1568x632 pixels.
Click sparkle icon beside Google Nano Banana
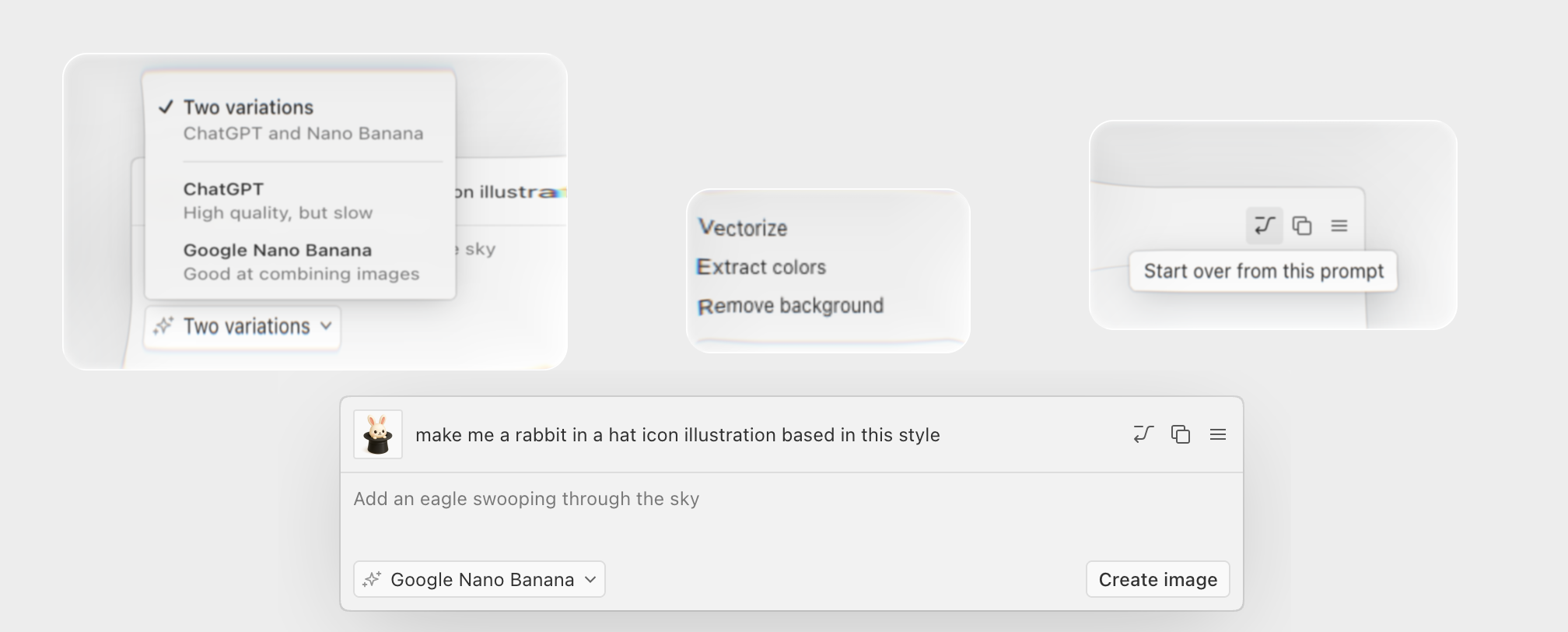point(372,579)
